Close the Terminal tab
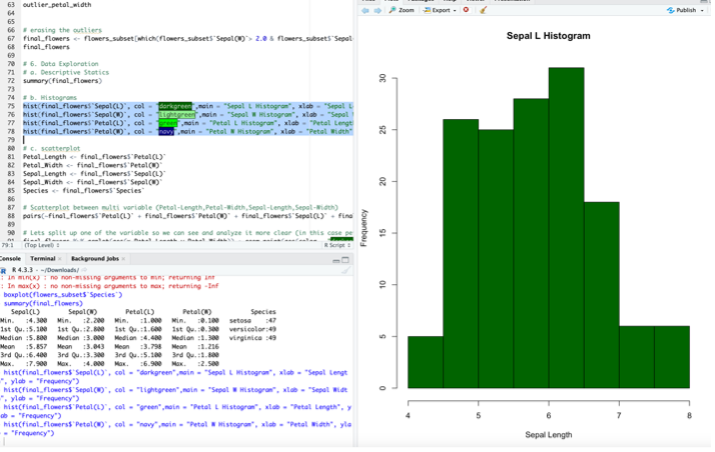Image resolution: width=715 pixels, height=452 pixels. 58,258
